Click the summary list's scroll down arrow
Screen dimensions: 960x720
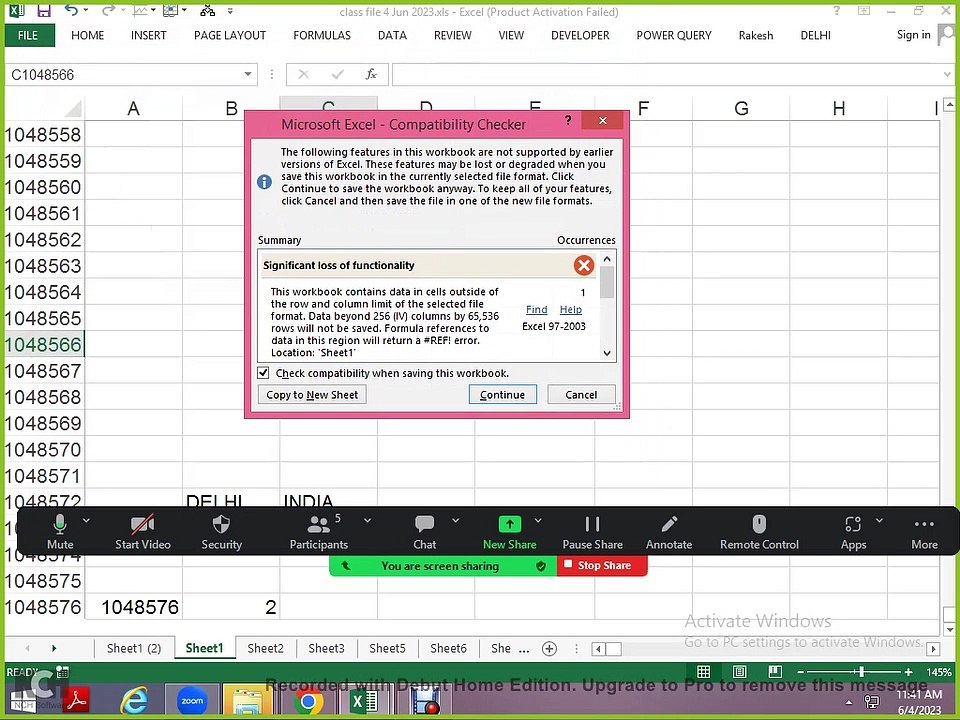click(x=607, y=353)
